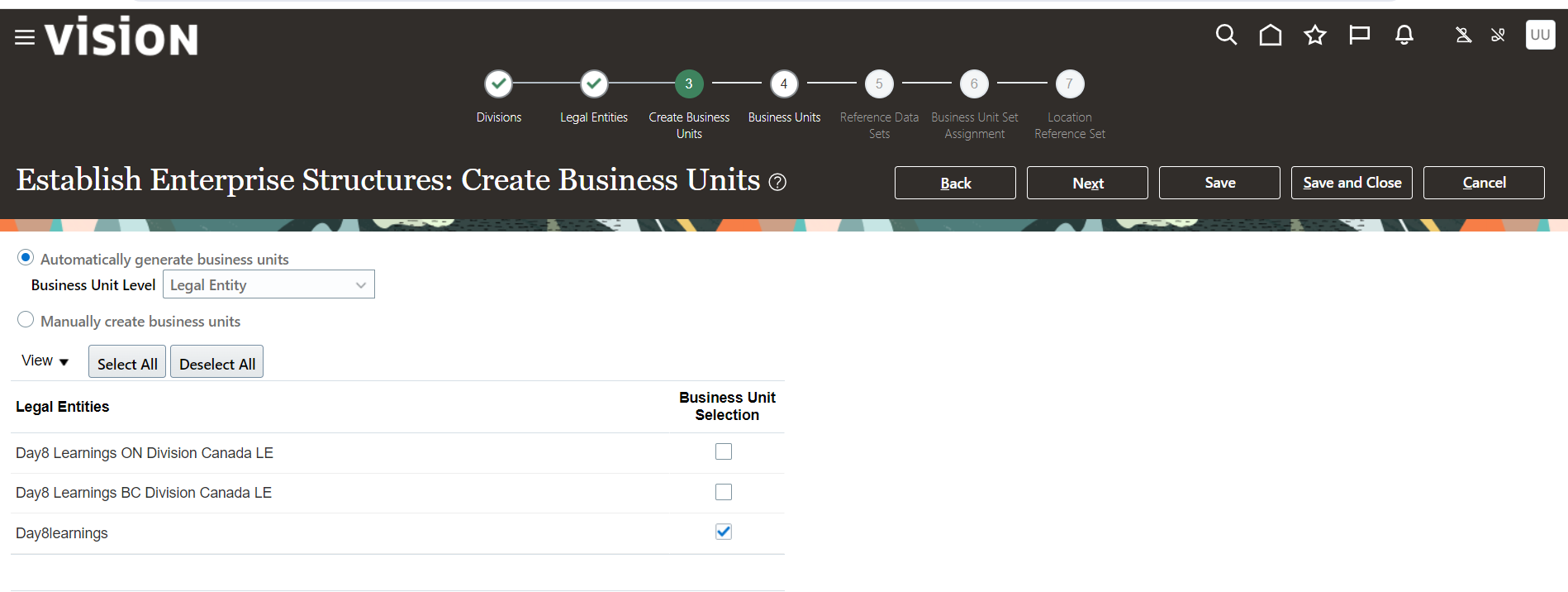Click the Deselect All button
1568x592 pixels.
(216, 363)
